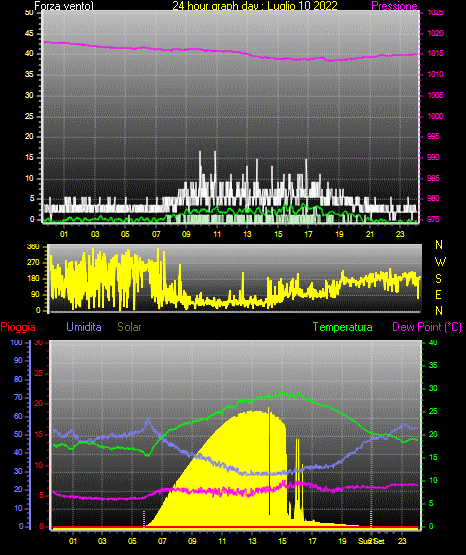Image resolution: width=466 pixels, height=555 pixels.
Task: Click the 1015 pressure scale value
Action: point(435,54)
